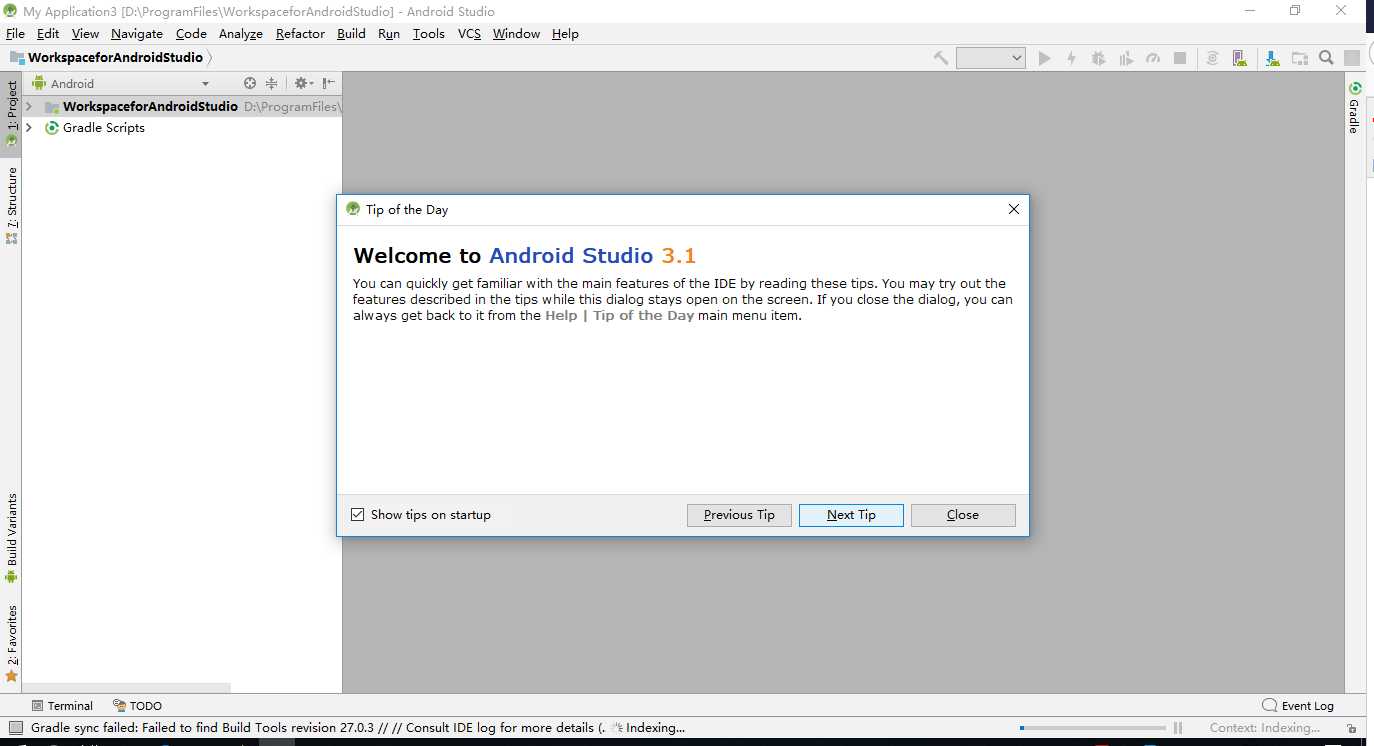Viewport: 1374px width, 746px height.
Task: Click the Stop square icon
Action: coord(1180,58)
